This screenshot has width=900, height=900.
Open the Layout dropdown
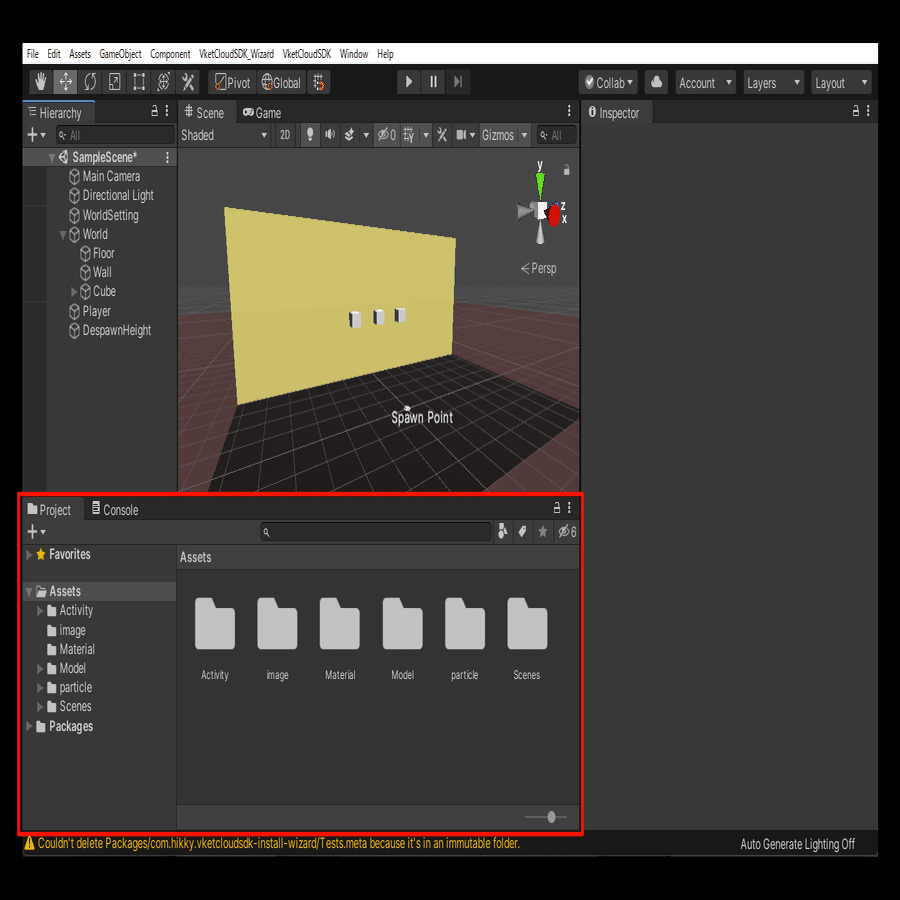pyautogui.click(x=840, y=81)
